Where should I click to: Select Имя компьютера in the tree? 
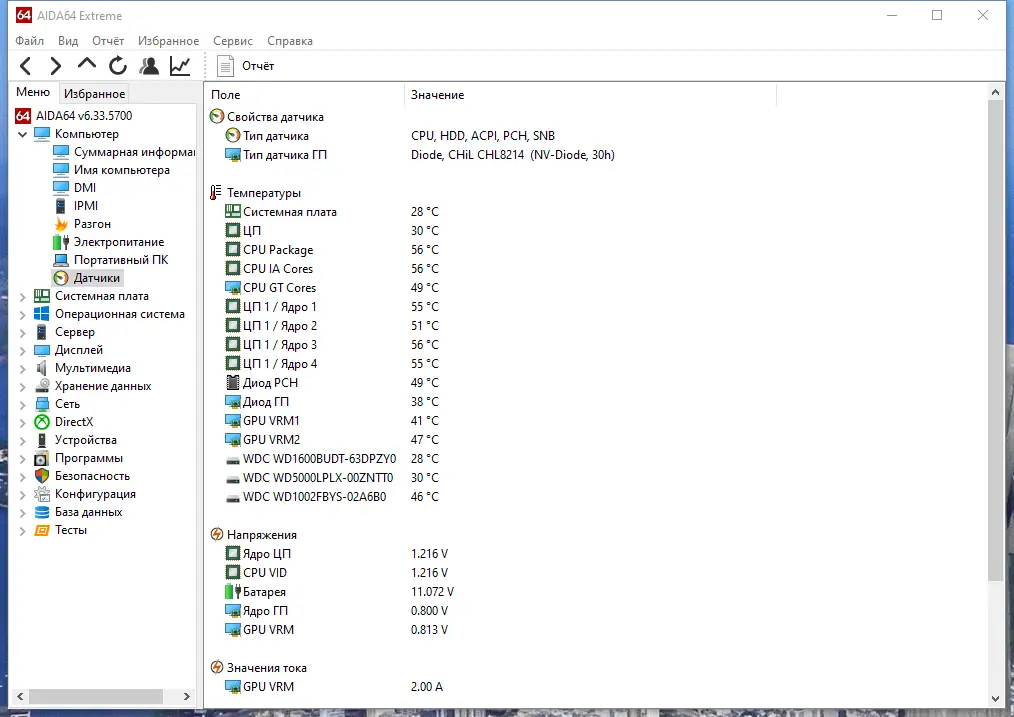(x=122, y=170)
